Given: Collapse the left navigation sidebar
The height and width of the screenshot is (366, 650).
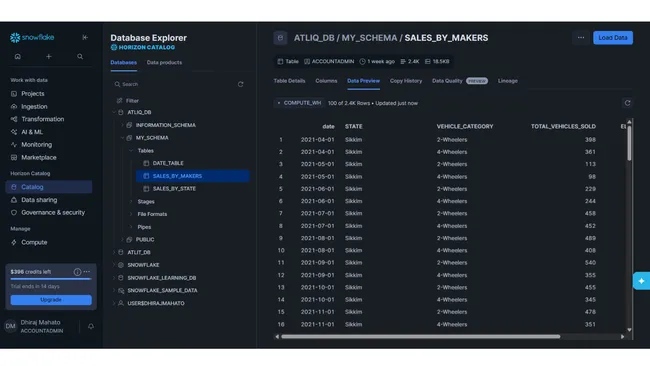Looking at the screenshot, I should tap(85, 37).
